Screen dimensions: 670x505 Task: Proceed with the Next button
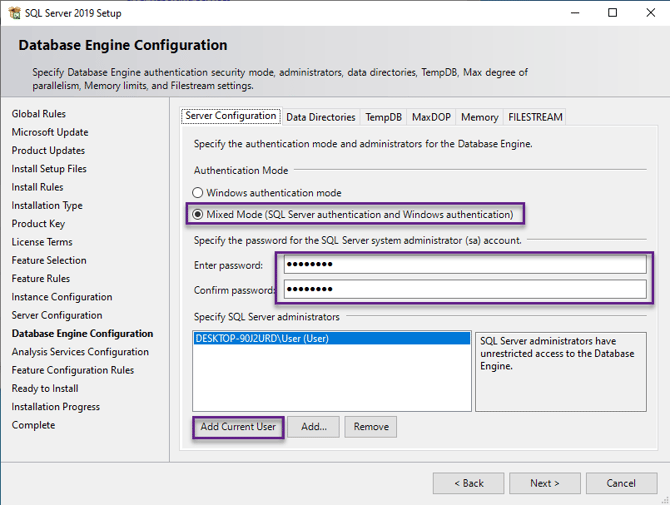[544, 483]
